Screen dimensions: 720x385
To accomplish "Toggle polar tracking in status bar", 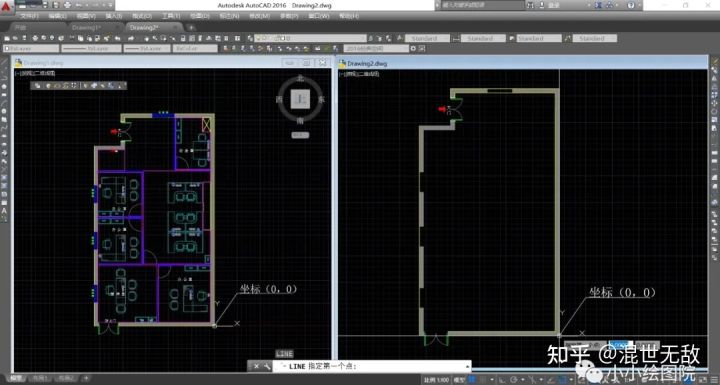I will (x=514, y=379).
